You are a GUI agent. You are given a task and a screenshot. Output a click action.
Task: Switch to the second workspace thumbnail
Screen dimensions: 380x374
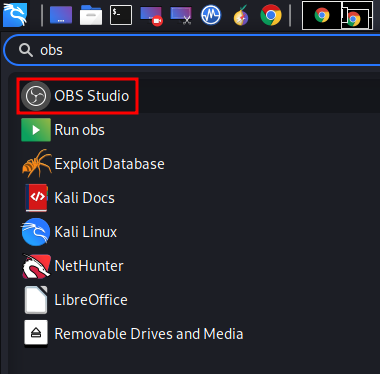[357, 15]
